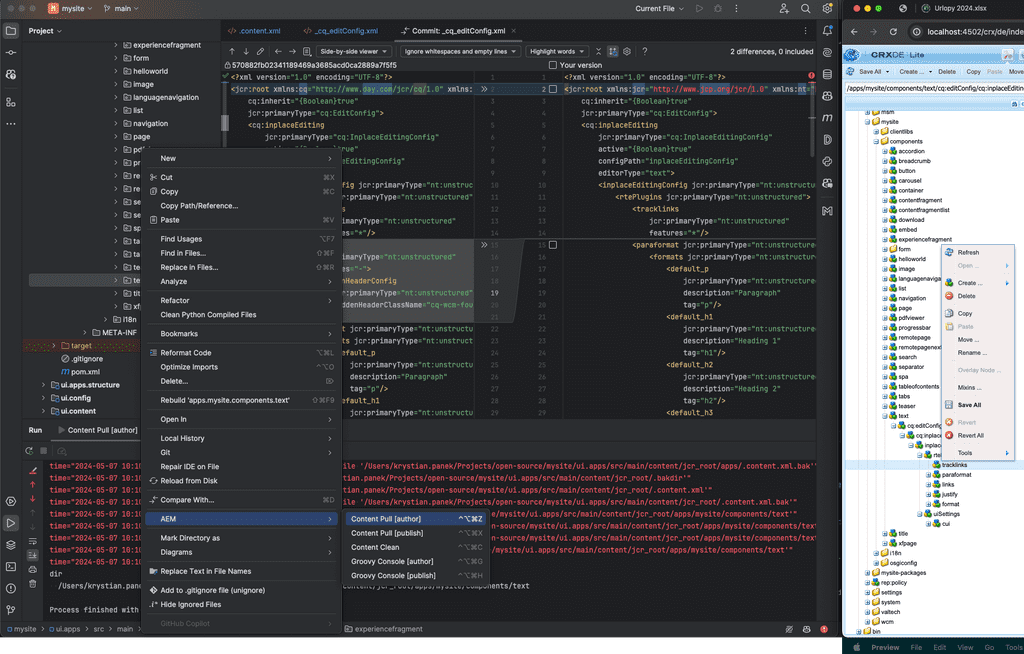Click the wrench icon beside CRXDE Lite header

[x=1008, y=55]
